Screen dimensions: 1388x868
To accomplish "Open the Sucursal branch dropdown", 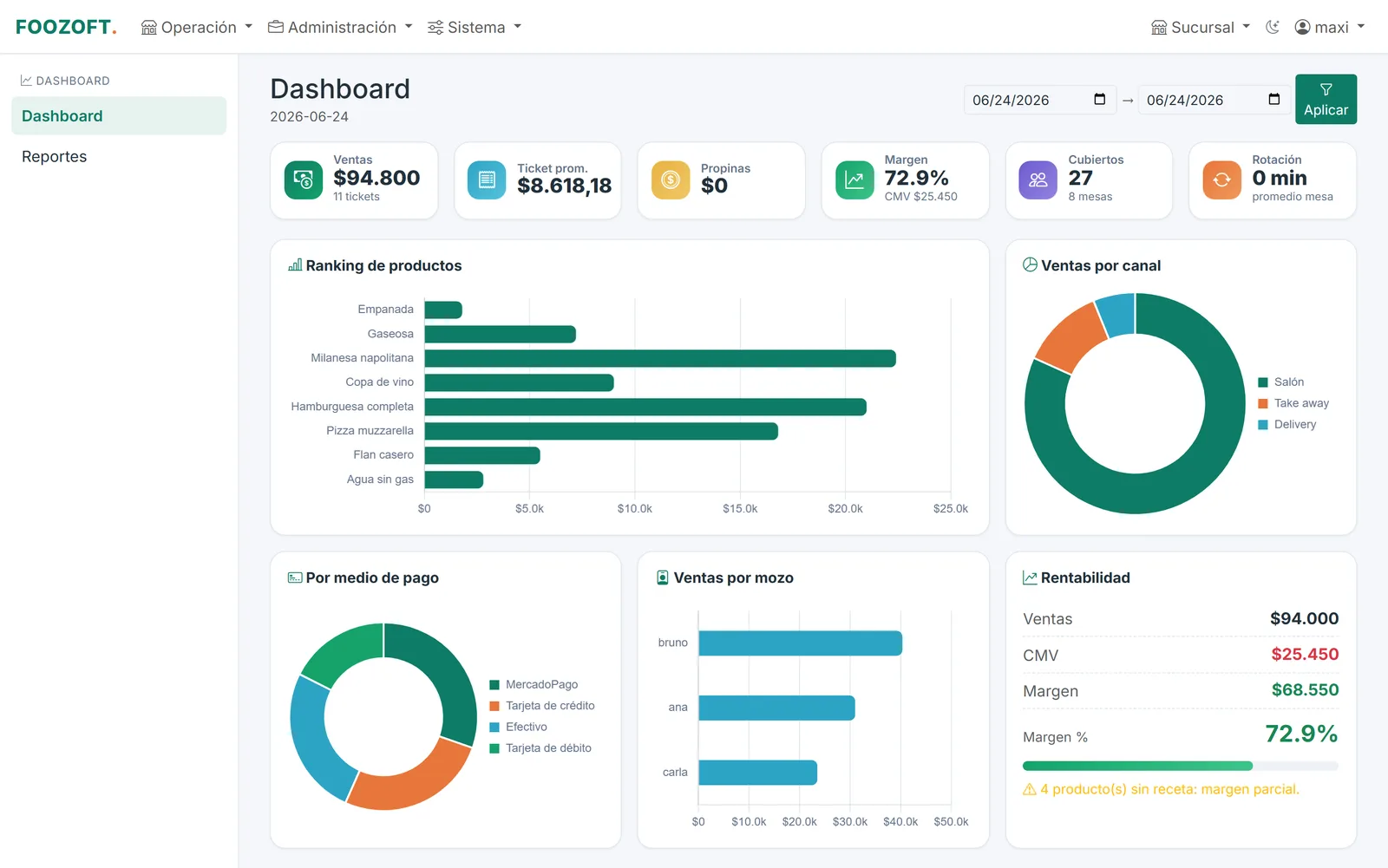I will 1201,27.
